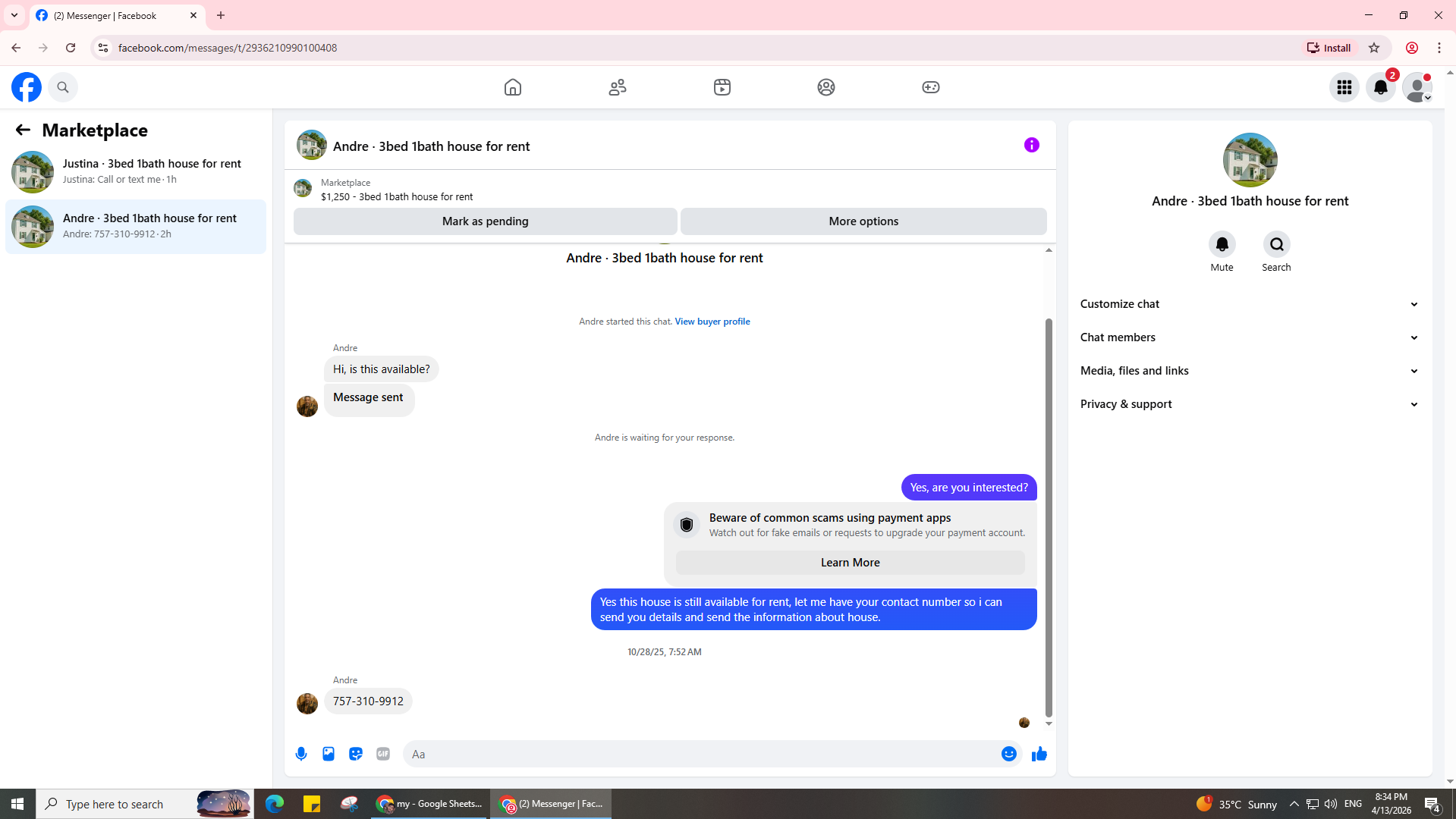This screenshot has height=819, width=1456.
Task: Expand Media, files and links section
Action: 1250,371
